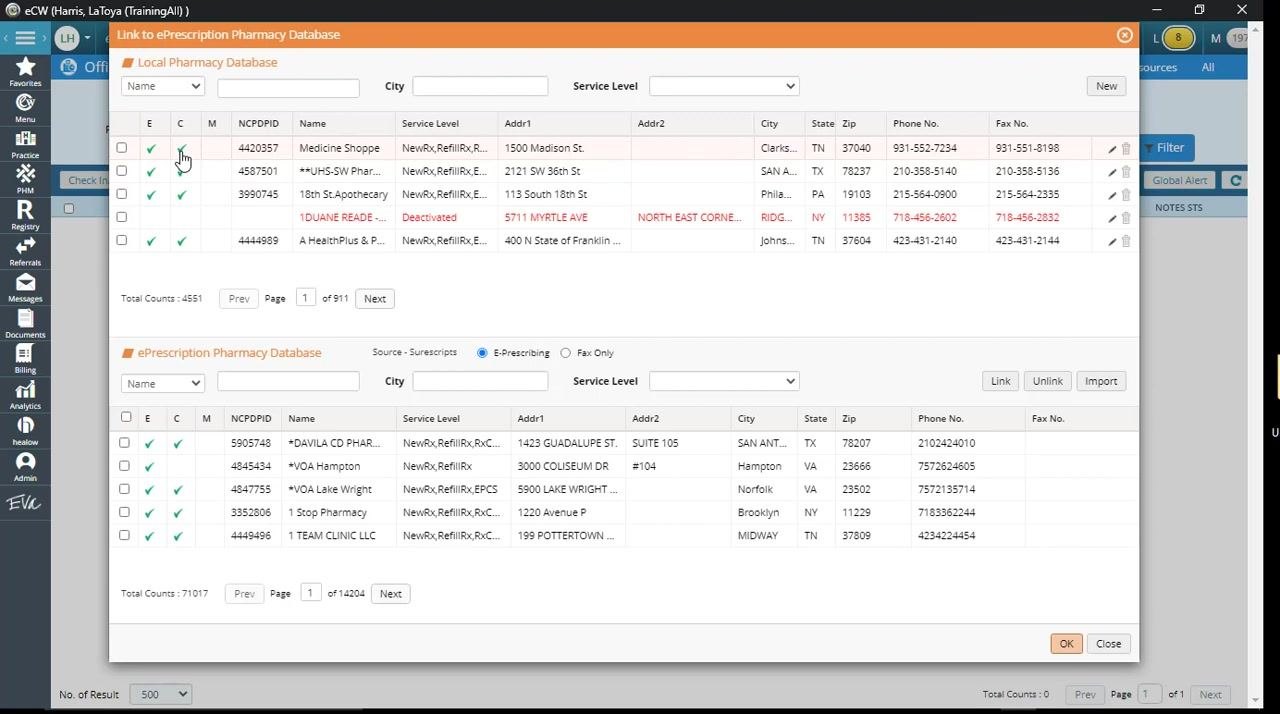Delete the A HealthPlus pharmacy row

[x=1126, y=241]
